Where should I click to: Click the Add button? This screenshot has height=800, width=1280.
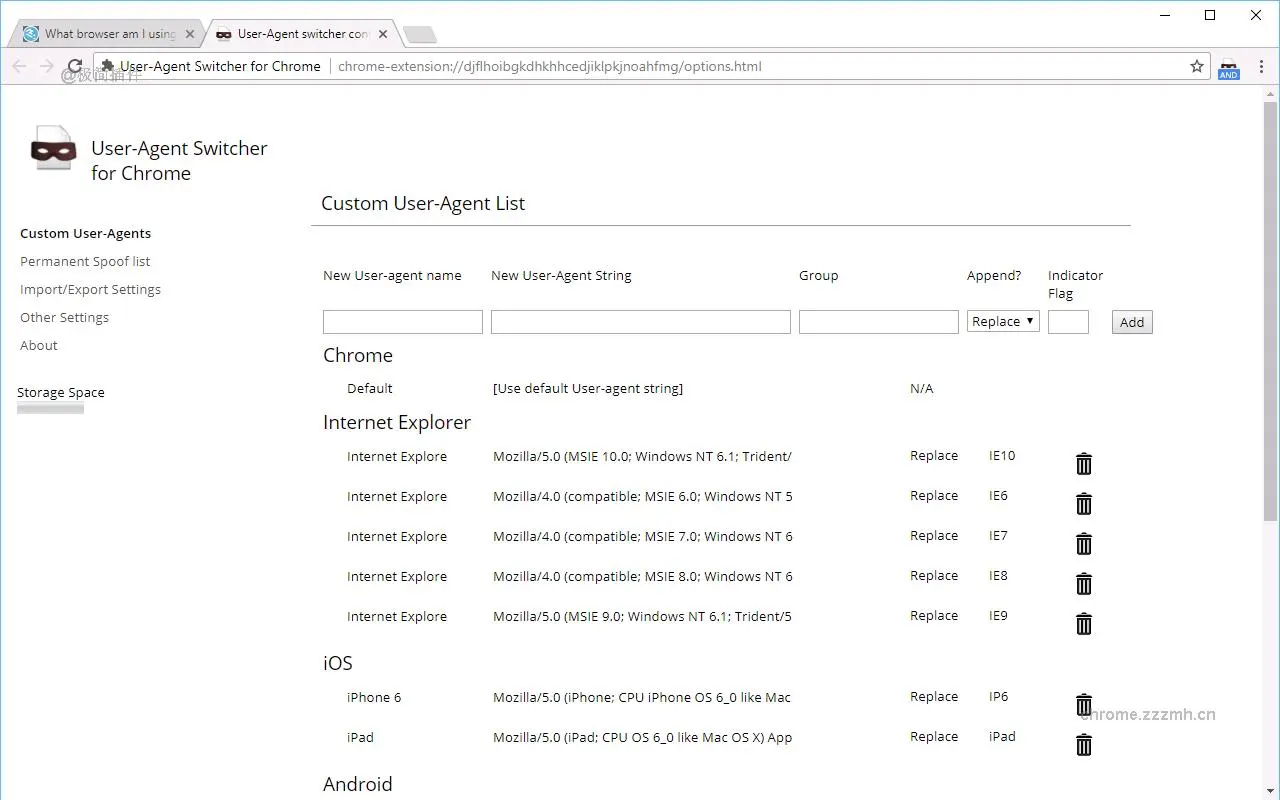point(1131,322)
